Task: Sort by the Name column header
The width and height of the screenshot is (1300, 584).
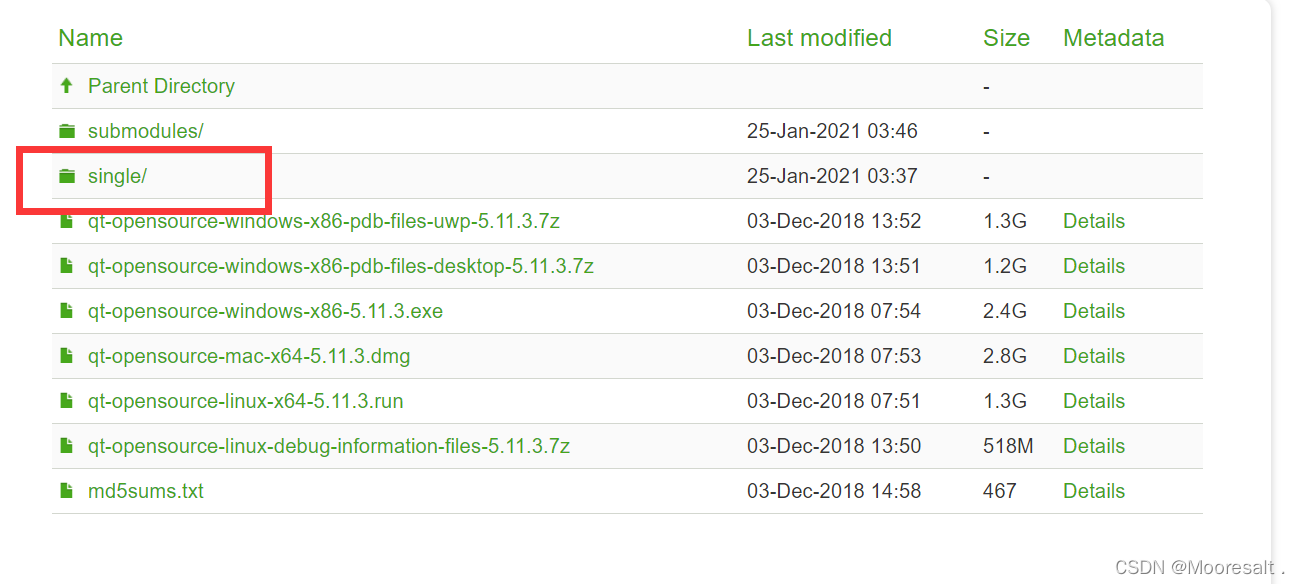Action: tap(90, 37)
